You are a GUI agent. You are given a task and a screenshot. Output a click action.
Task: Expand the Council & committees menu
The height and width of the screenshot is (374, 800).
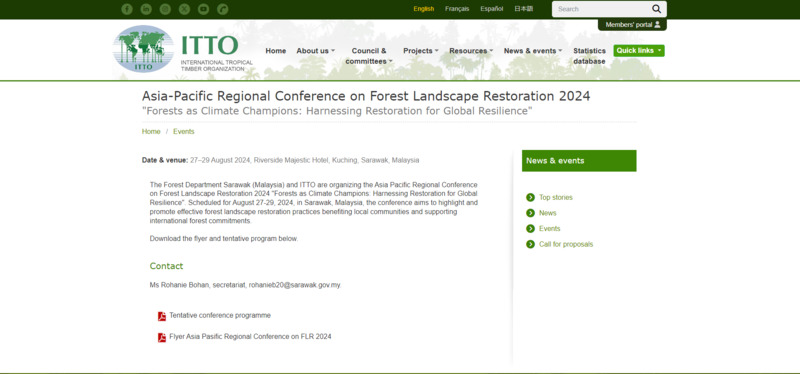click(x=369, y=56)
